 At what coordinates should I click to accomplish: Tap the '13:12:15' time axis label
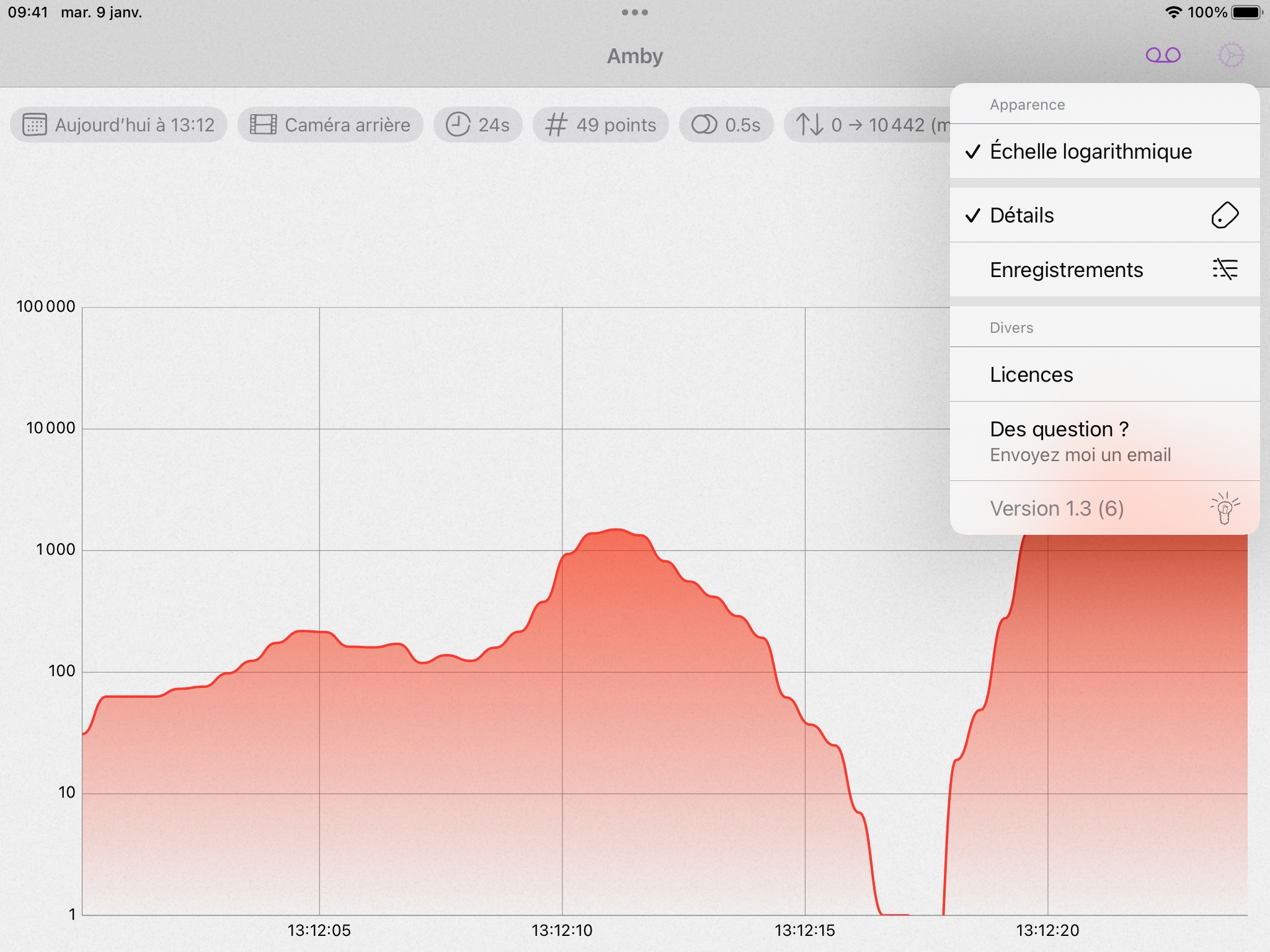pyautogui.click(x=804, y=930)
